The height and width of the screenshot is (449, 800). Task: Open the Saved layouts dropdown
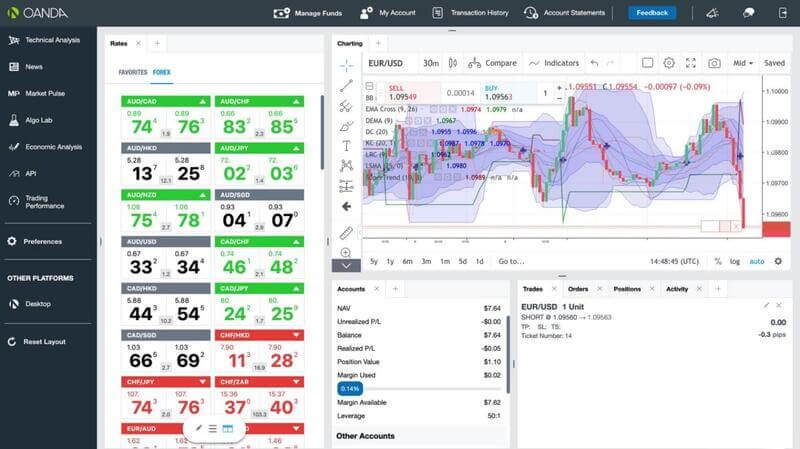pos(774,63)
